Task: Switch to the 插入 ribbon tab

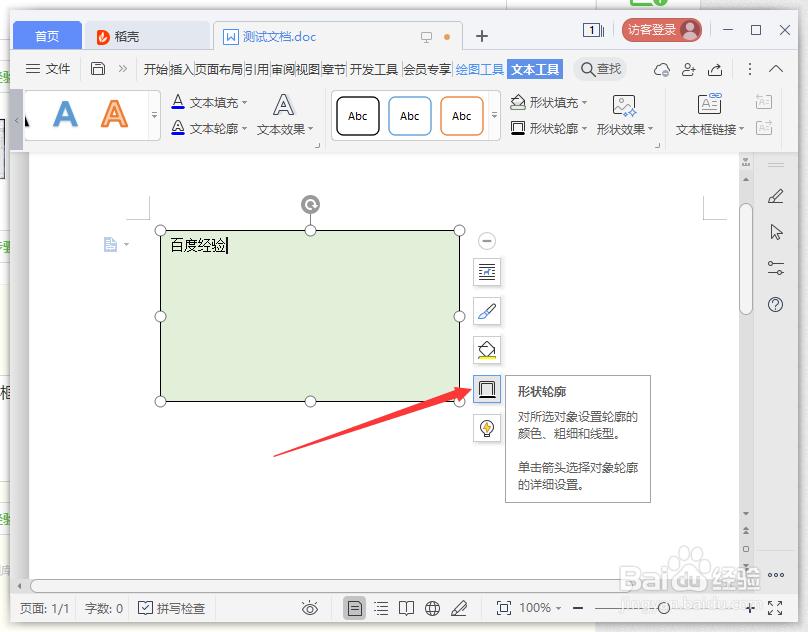Action: (x=181, y=69)
